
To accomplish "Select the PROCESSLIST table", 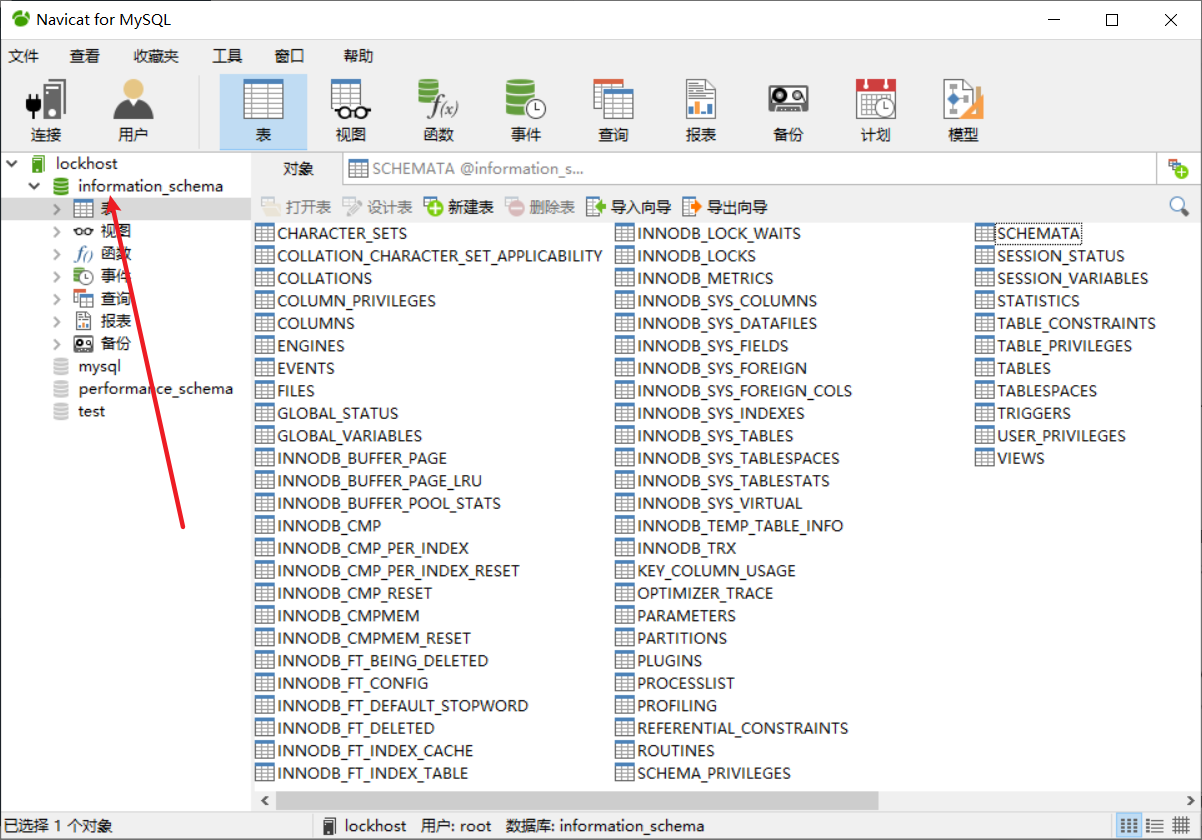I will coord(686,683).
